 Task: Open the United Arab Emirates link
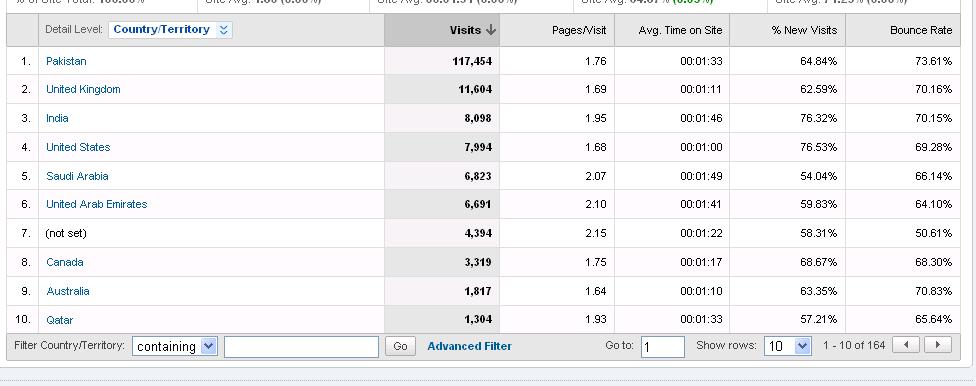(x=96, y=204)
